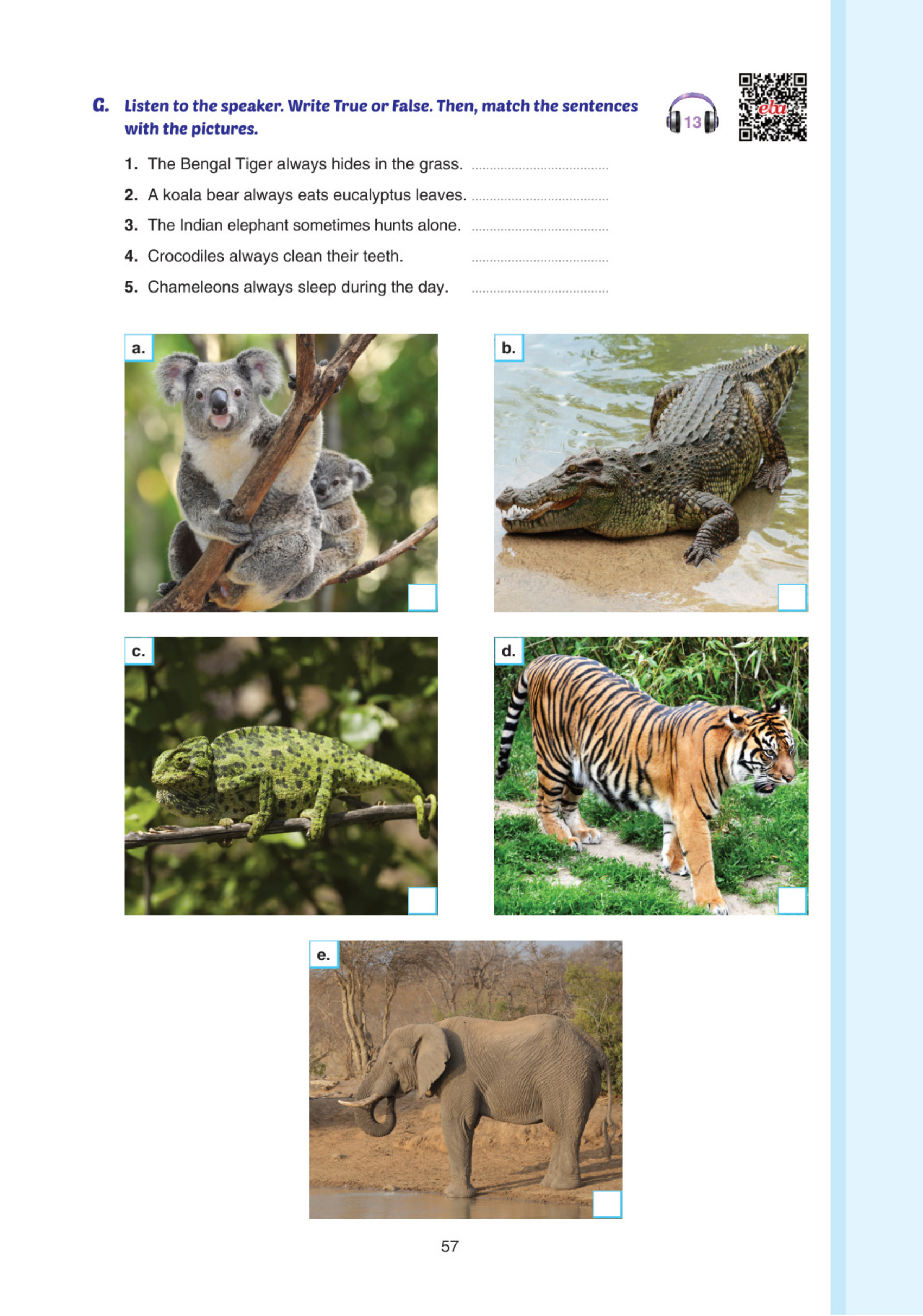Tick the answer box on the koala picture
923x1316 pixels.
422,598
